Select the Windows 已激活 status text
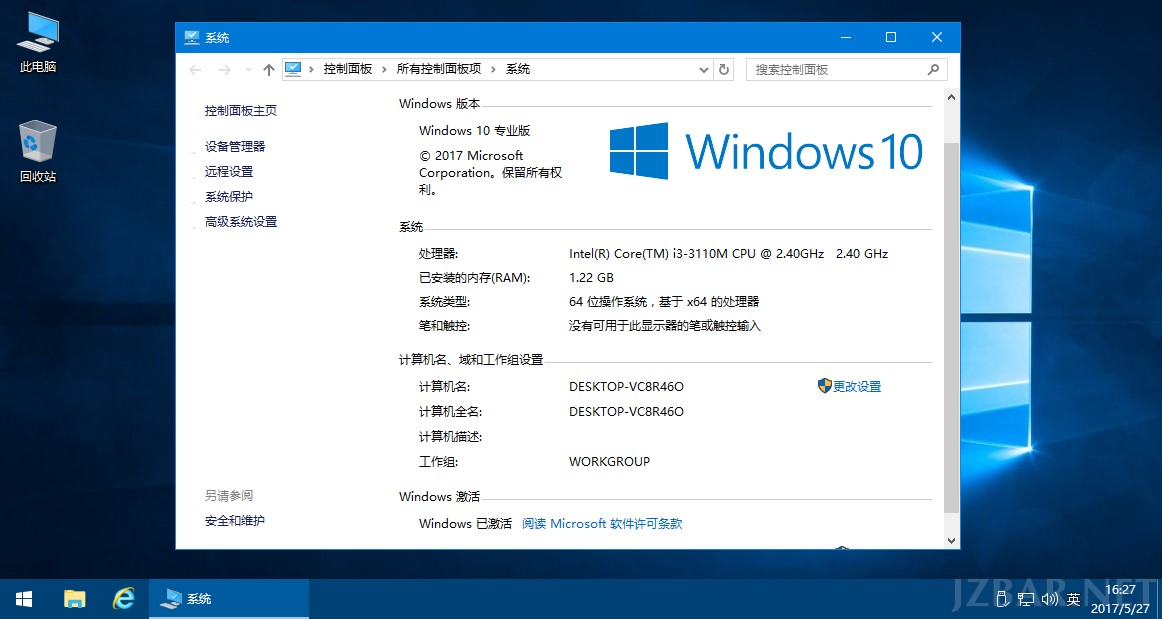This screenshot has width=1162, height=619. [x=465, y=523]
